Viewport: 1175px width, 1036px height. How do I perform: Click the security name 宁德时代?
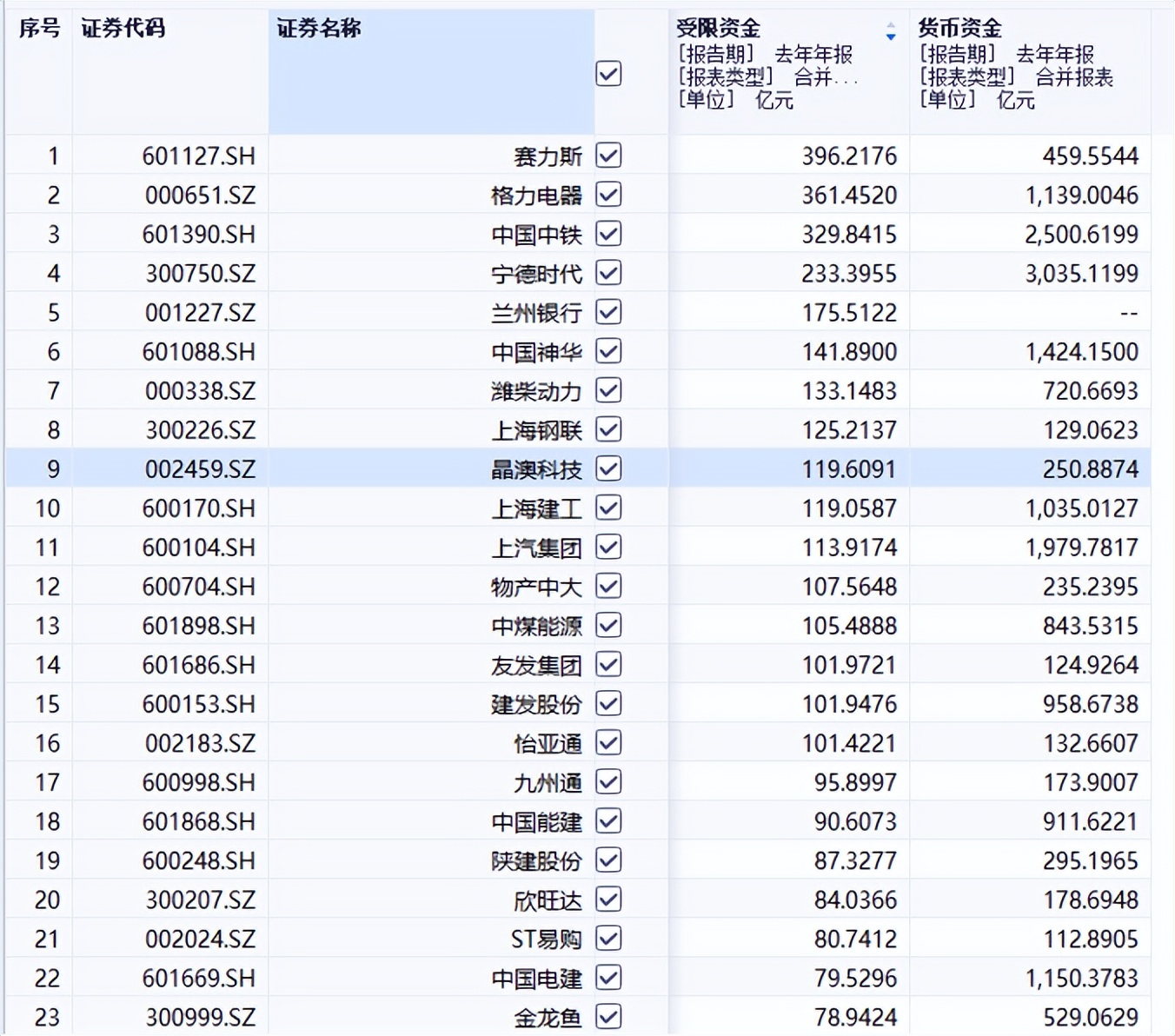pos(536,274)
